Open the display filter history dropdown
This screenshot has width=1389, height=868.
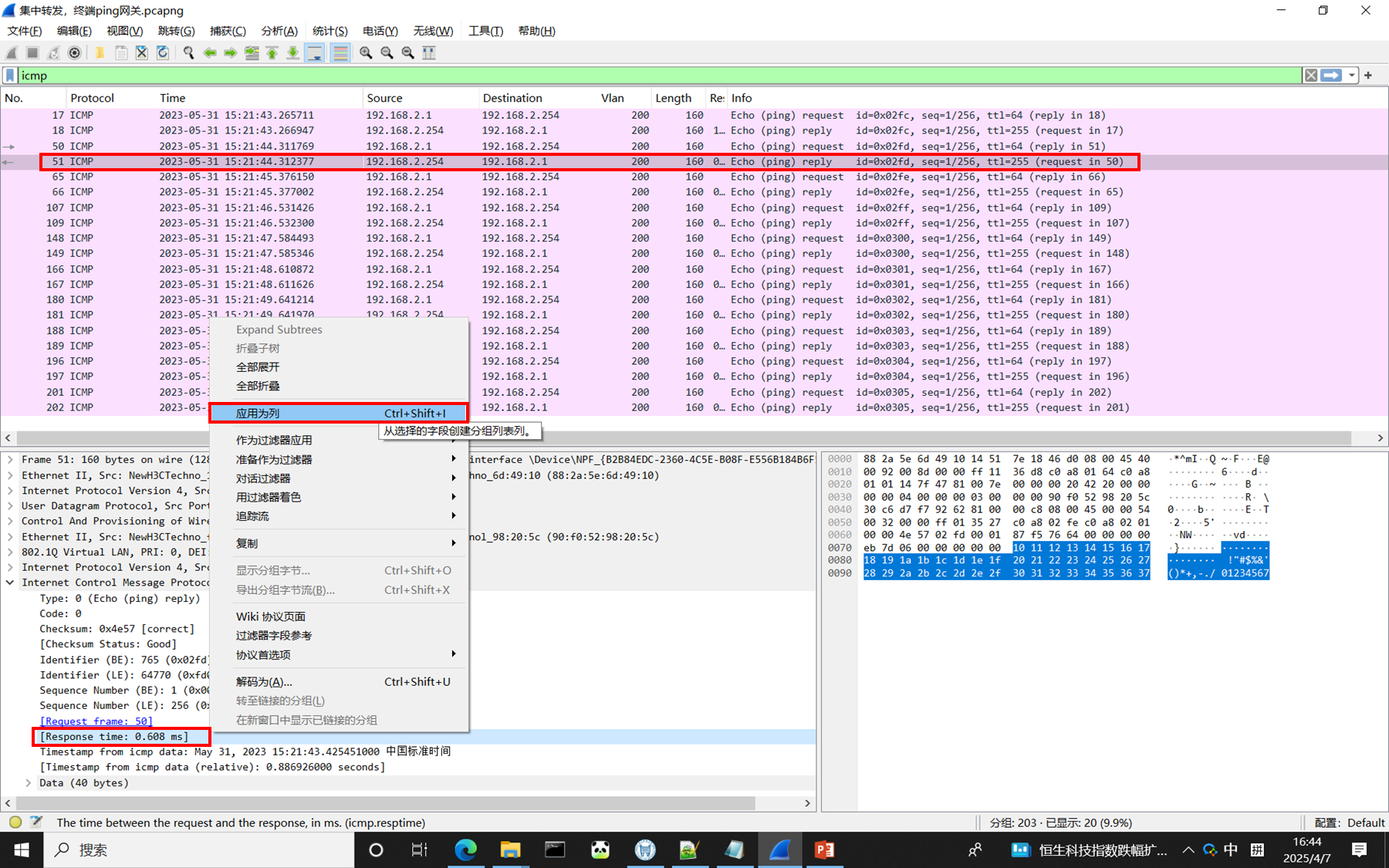tap(1351, 76)
